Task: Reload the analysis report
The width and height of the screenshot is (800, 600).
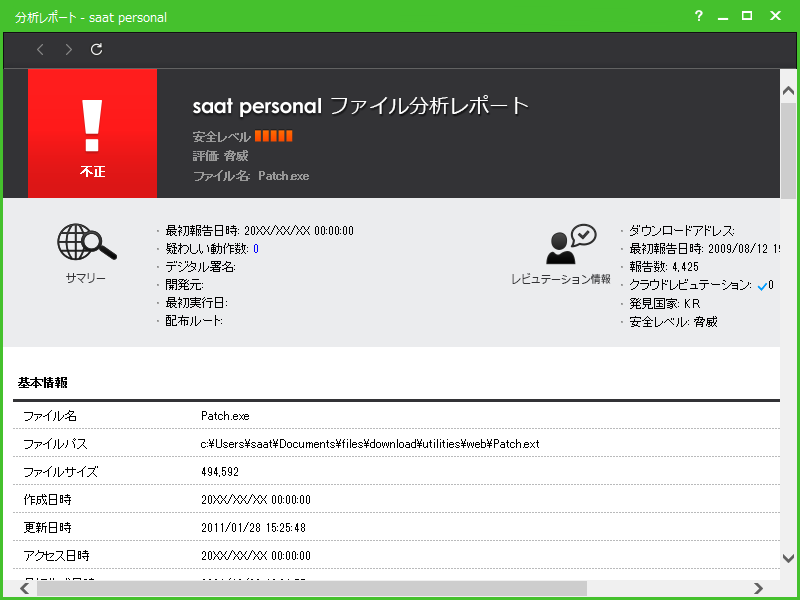Action: 96,49
